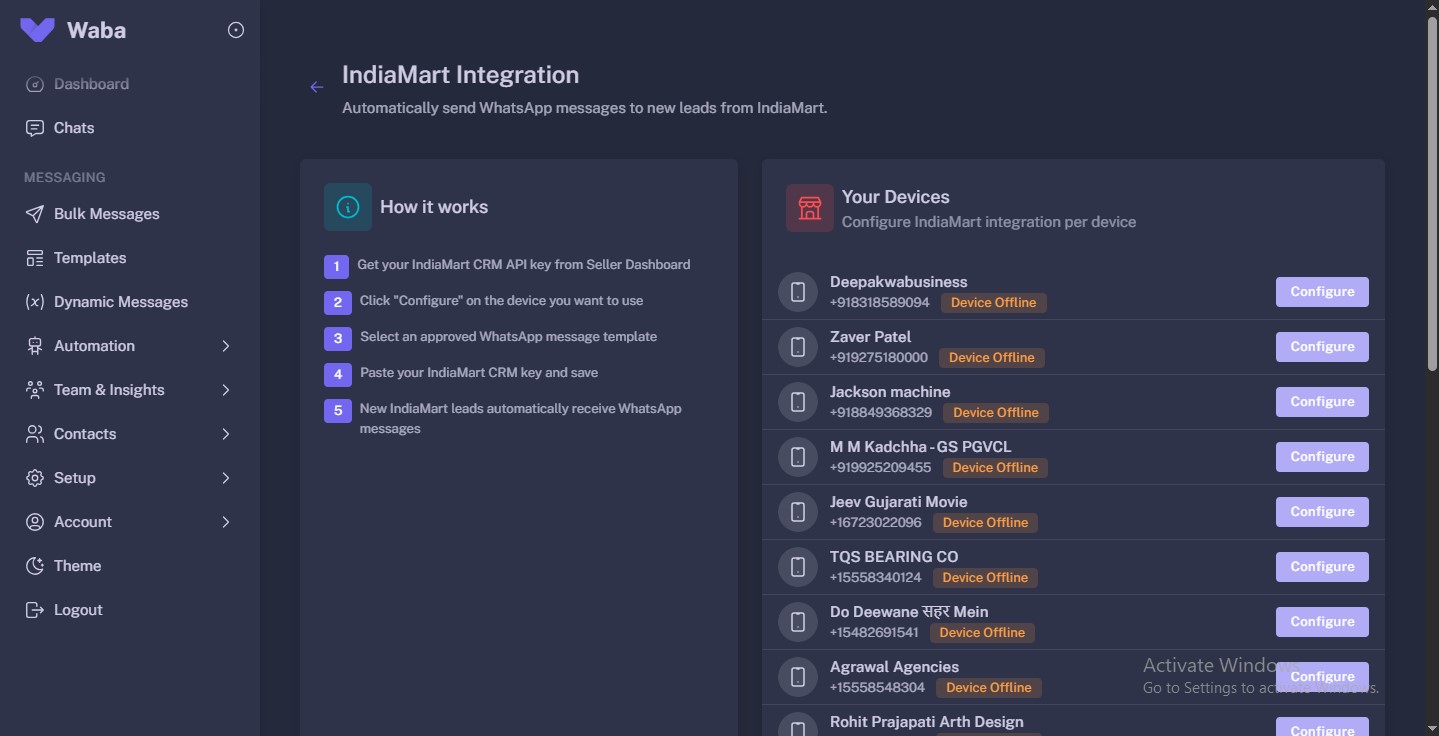Open the Contacts menu item
This screenshot has height=736, width=1439.
click(85, 433)
